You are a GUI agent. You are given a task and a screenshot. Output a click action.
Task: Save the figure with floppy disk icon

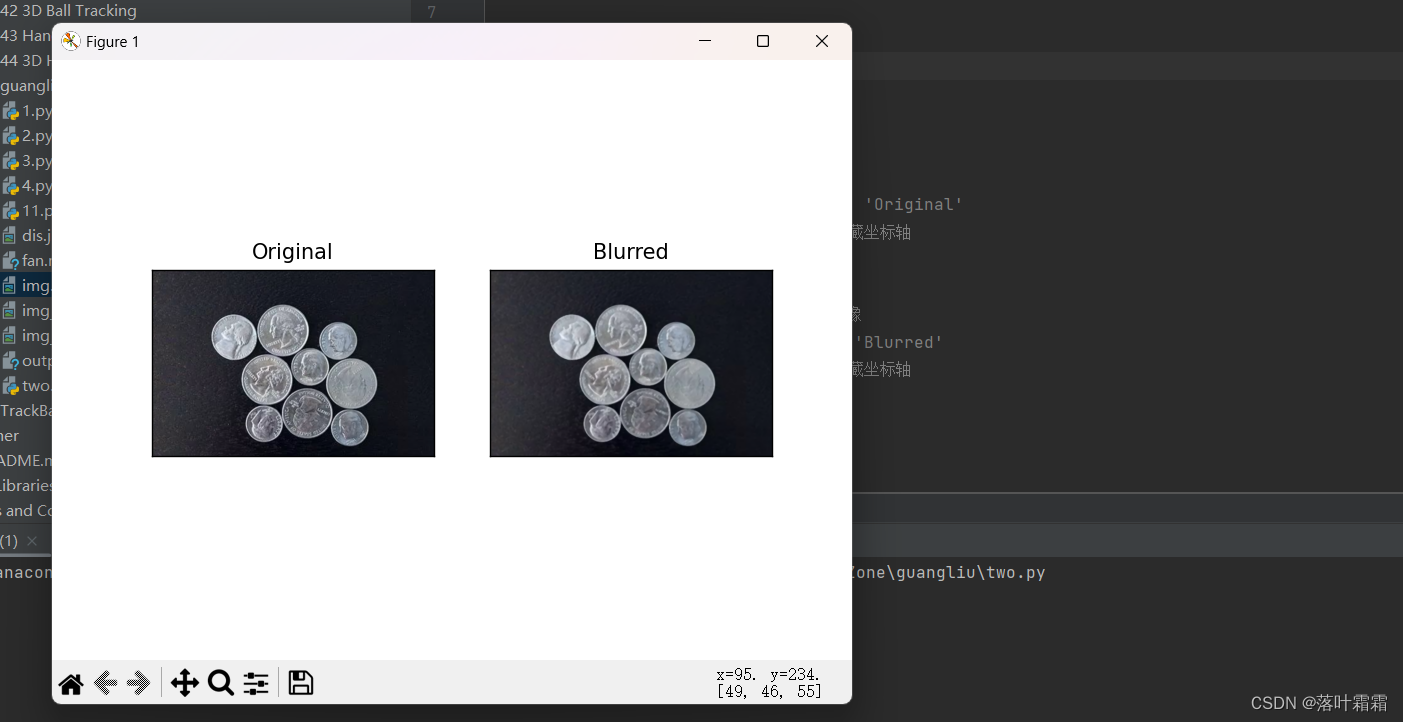click(x=301, y=683)
